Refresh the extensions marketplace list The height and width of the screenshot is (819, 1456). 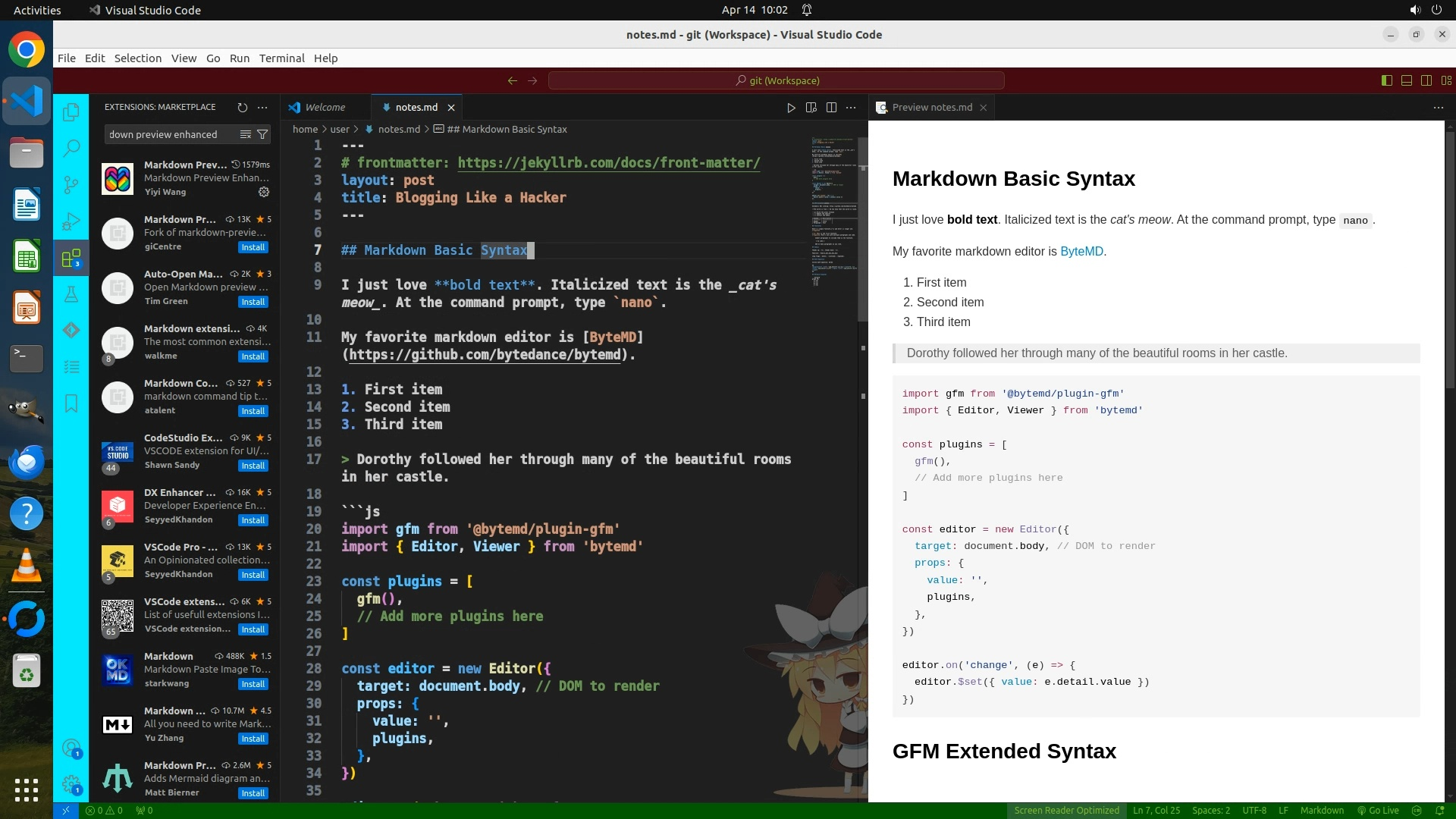(243, 108)
